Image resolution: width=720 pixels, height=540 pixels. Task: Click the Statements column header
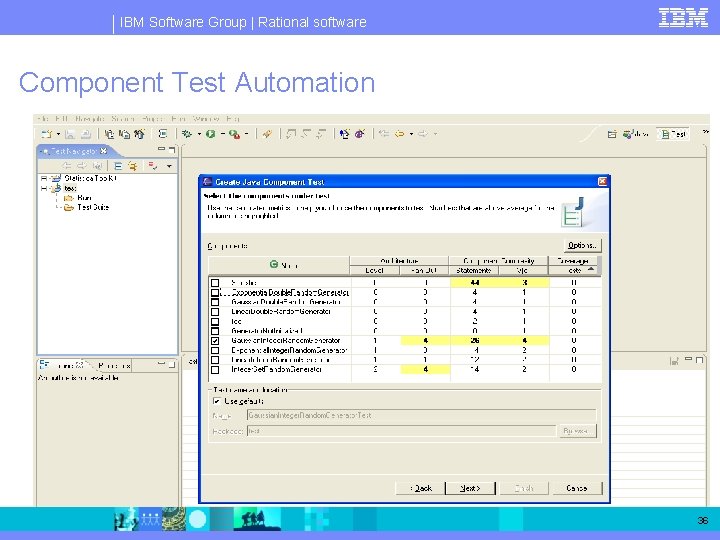(474, 270)
